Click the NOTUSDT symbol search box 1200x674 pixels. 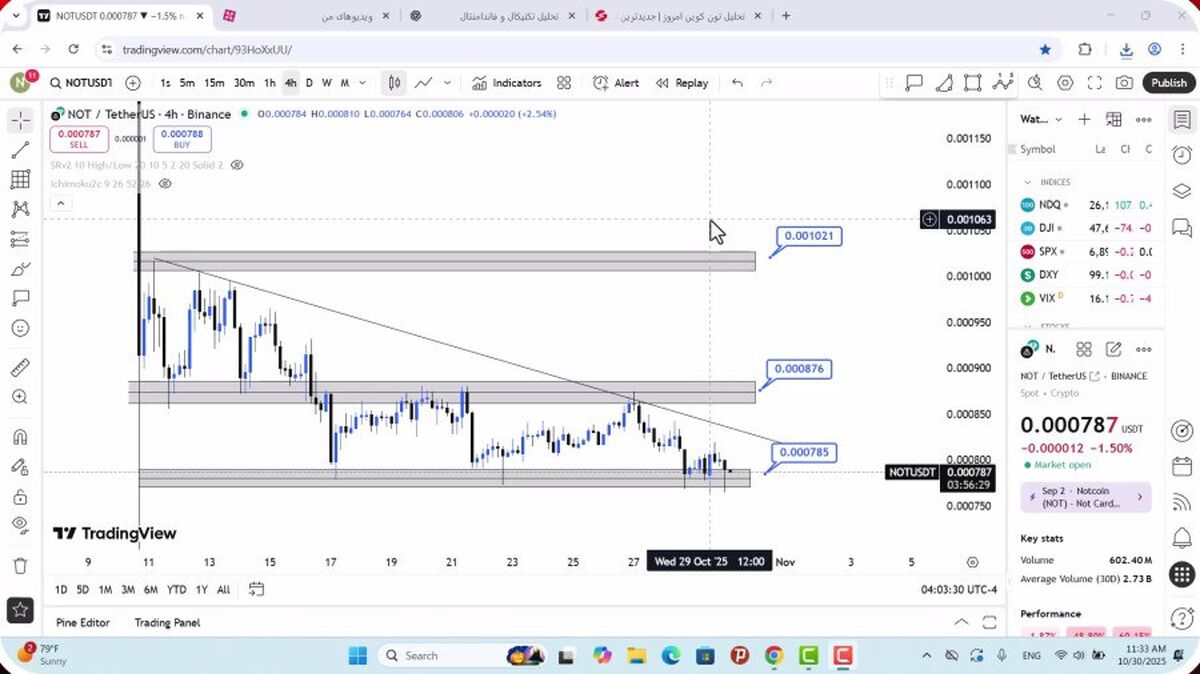82,83
